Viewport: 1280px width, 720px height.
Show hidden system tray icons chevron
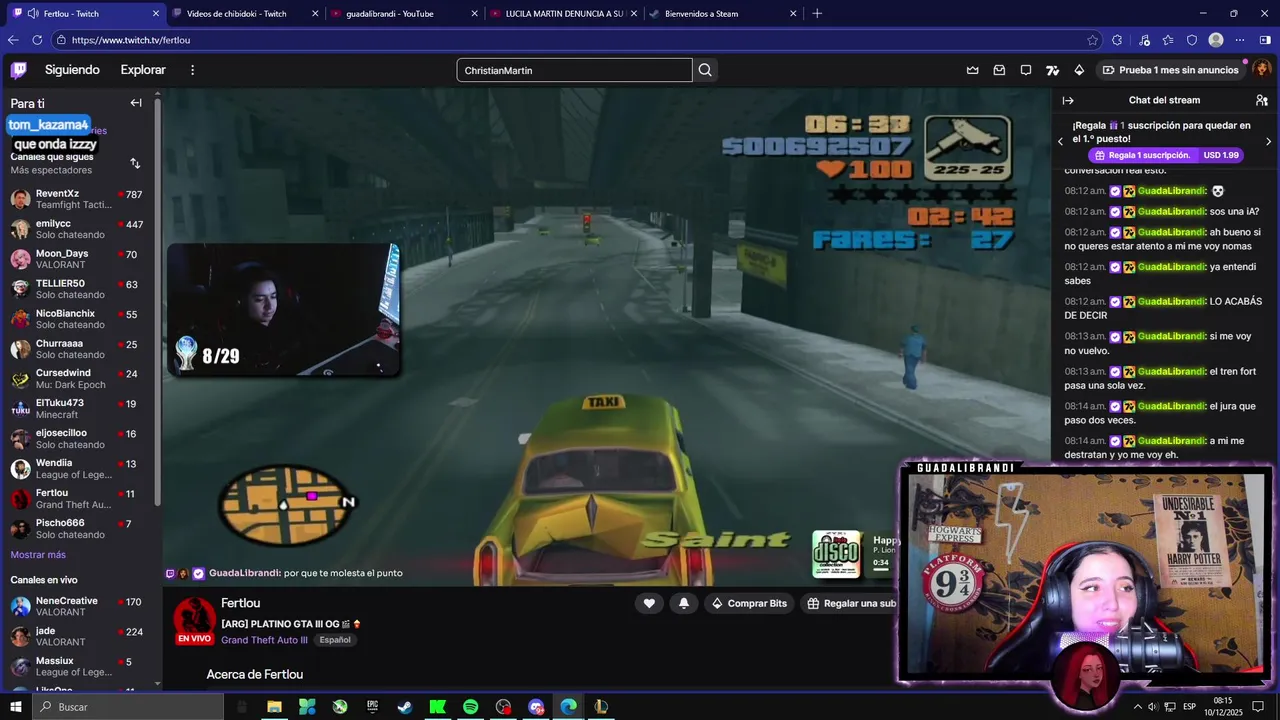[x=1137, y=707]
